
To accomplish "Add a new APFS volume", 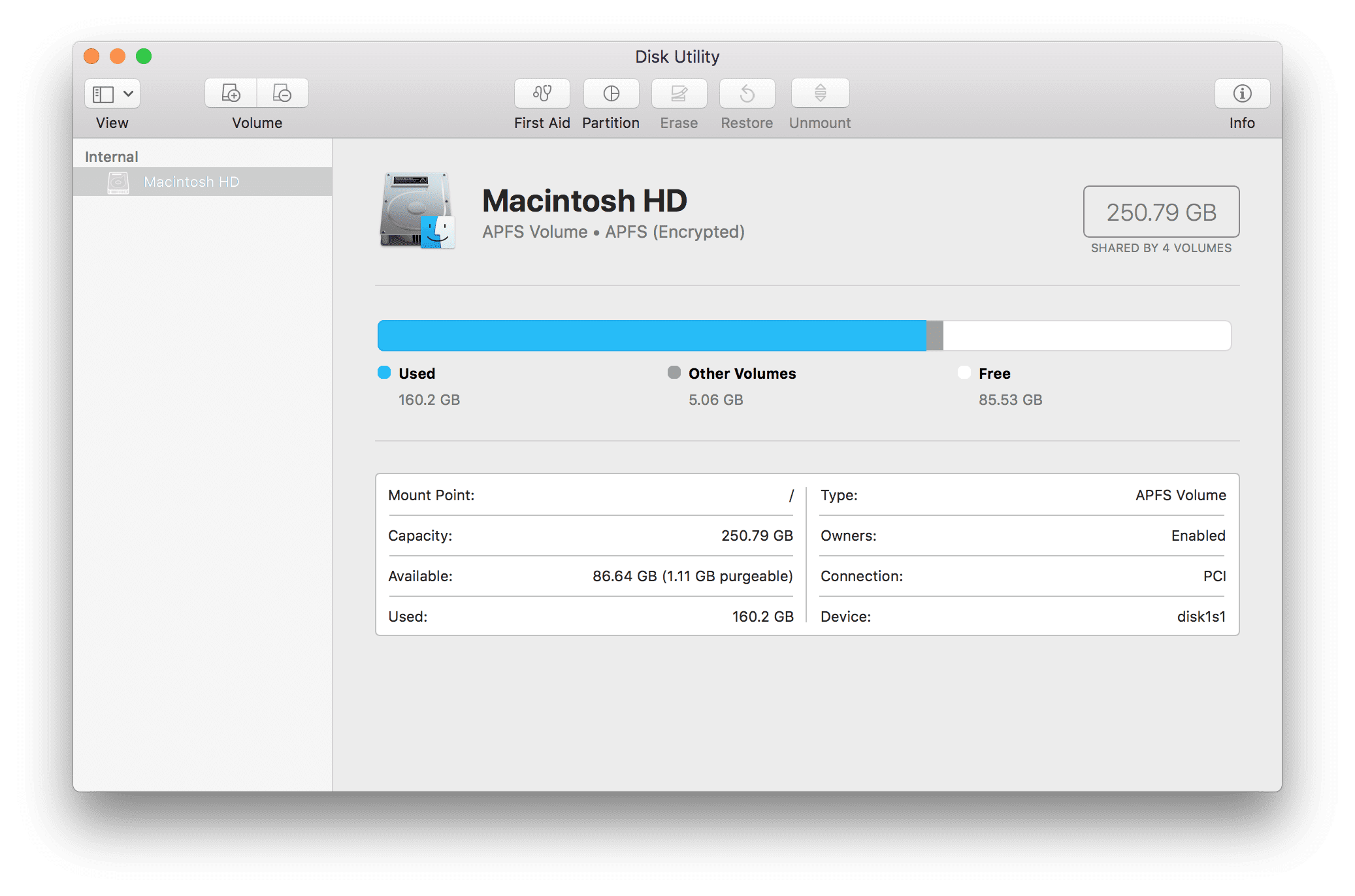I will click(x=231, y=93).
